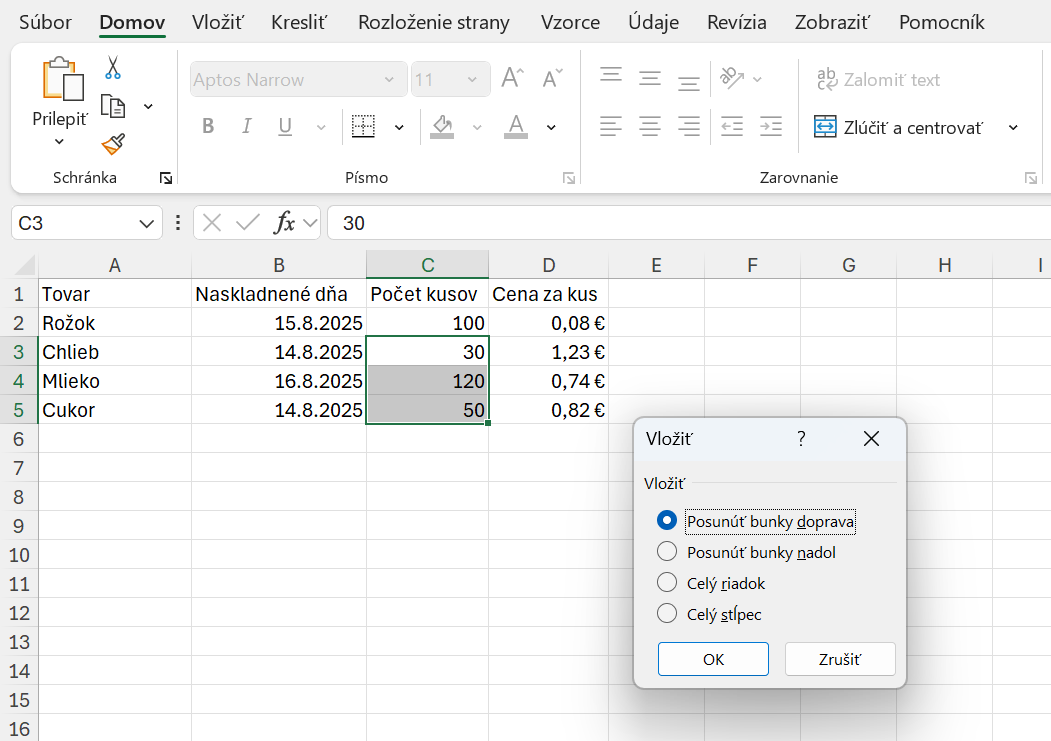Switch to the Údaje tab
Screen dimensions: 1051x741
pyautogui.click(x=654, y=22)
